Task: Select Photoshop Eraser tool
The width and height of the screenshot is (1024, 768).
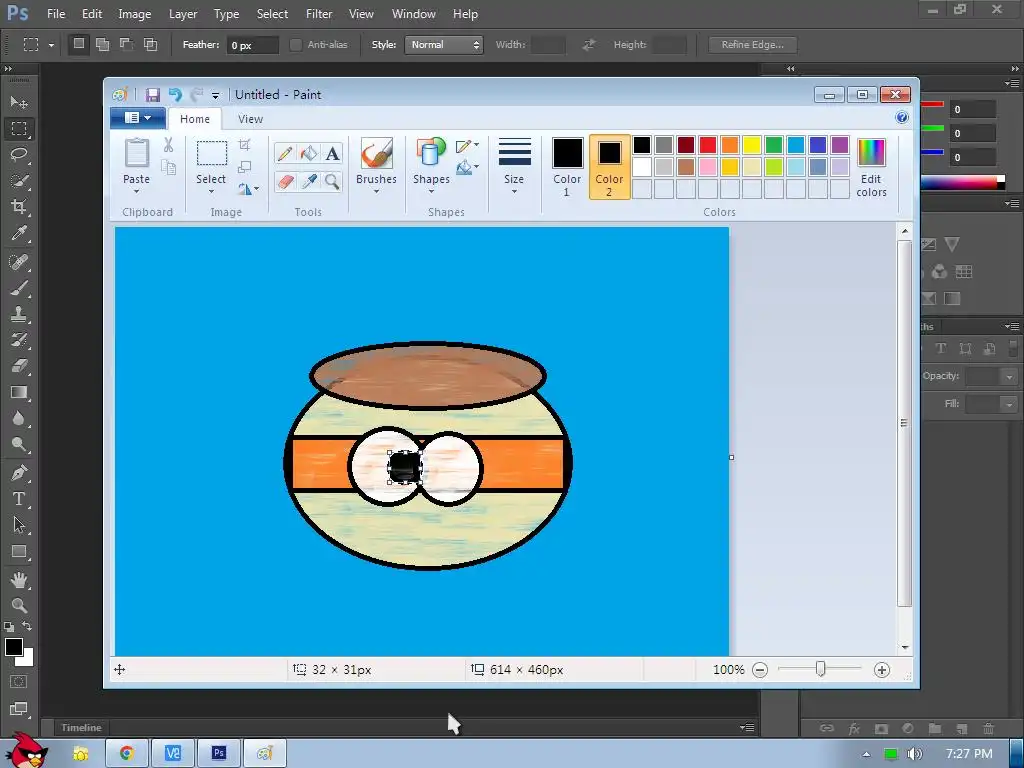Action: pyautogui.click(x=19, y=366)
